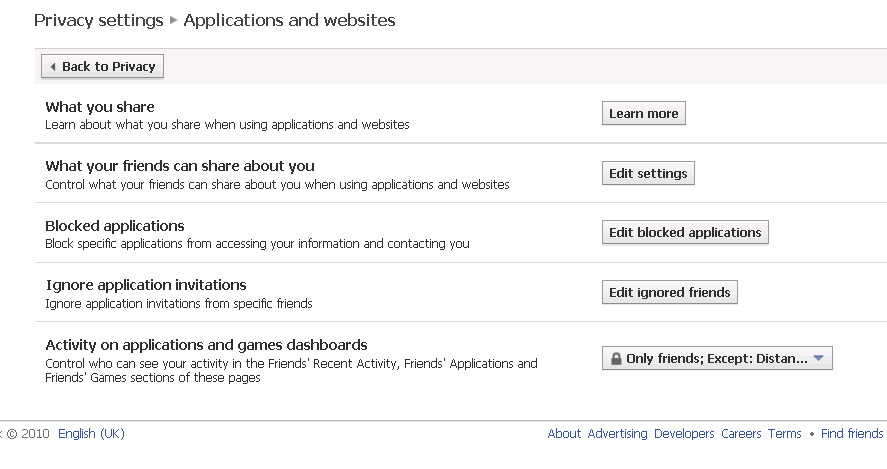Open the Only friends; Except privacy dropdown
The width and height of the screenshot is (887, 469).
tap(716, 358)
